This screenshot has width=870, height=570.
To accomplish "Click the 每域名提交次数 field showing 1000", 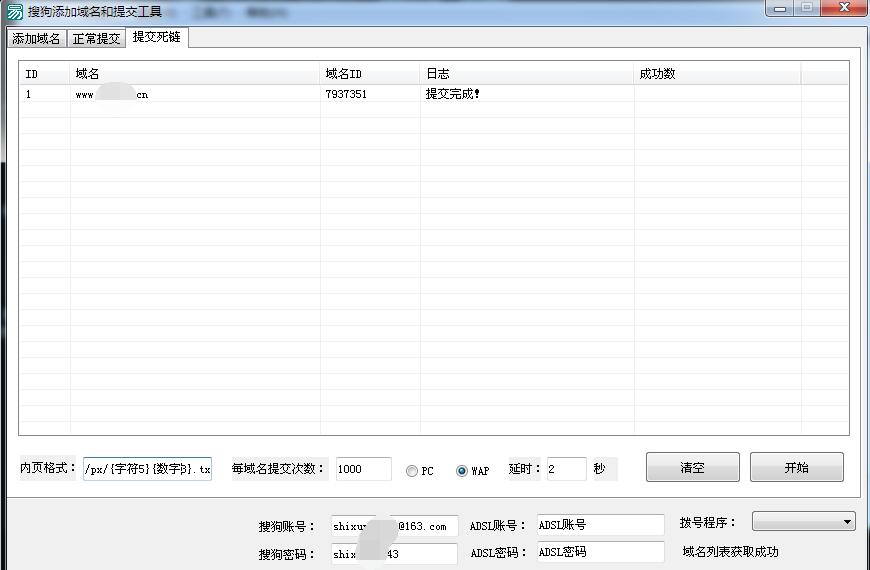I will [363, 469].
